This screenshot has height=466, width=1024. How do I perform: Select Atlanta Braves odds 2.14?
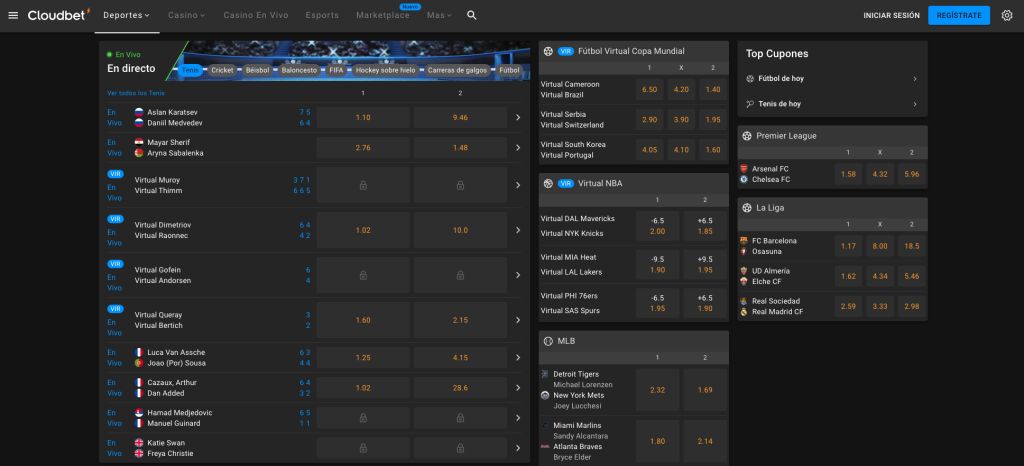click(x=705, y=441)
